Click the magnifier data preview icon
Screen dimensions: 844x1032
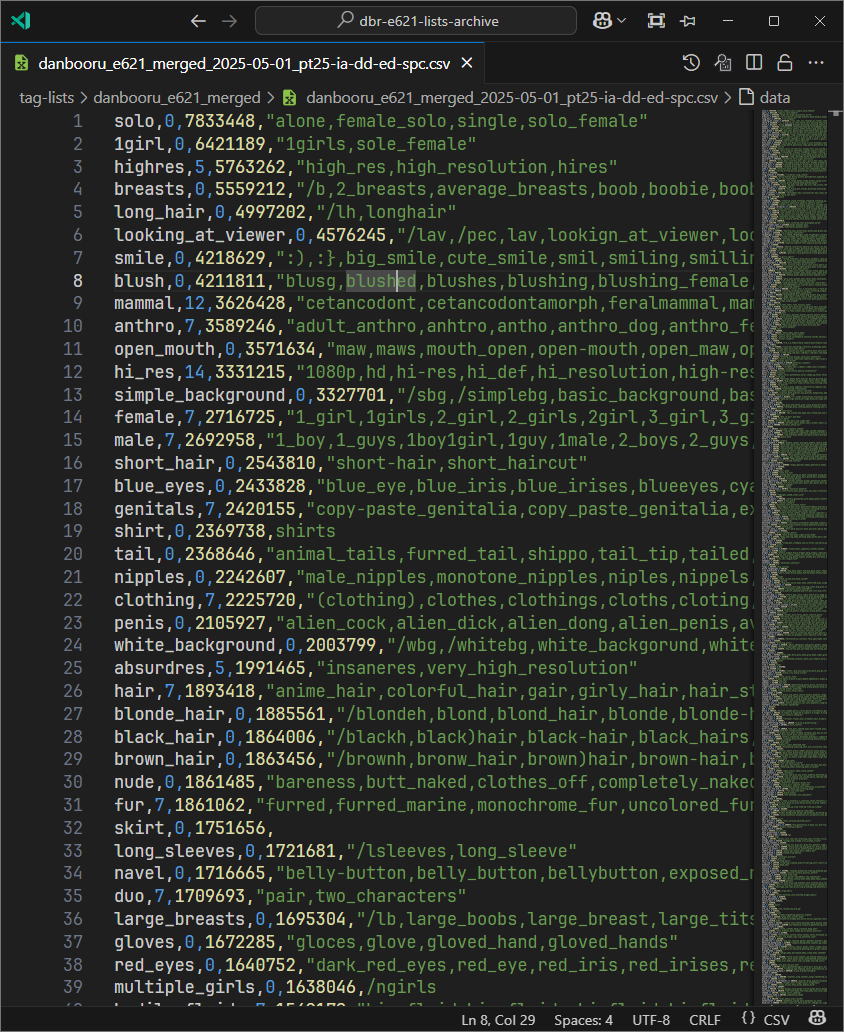(723, 63)
